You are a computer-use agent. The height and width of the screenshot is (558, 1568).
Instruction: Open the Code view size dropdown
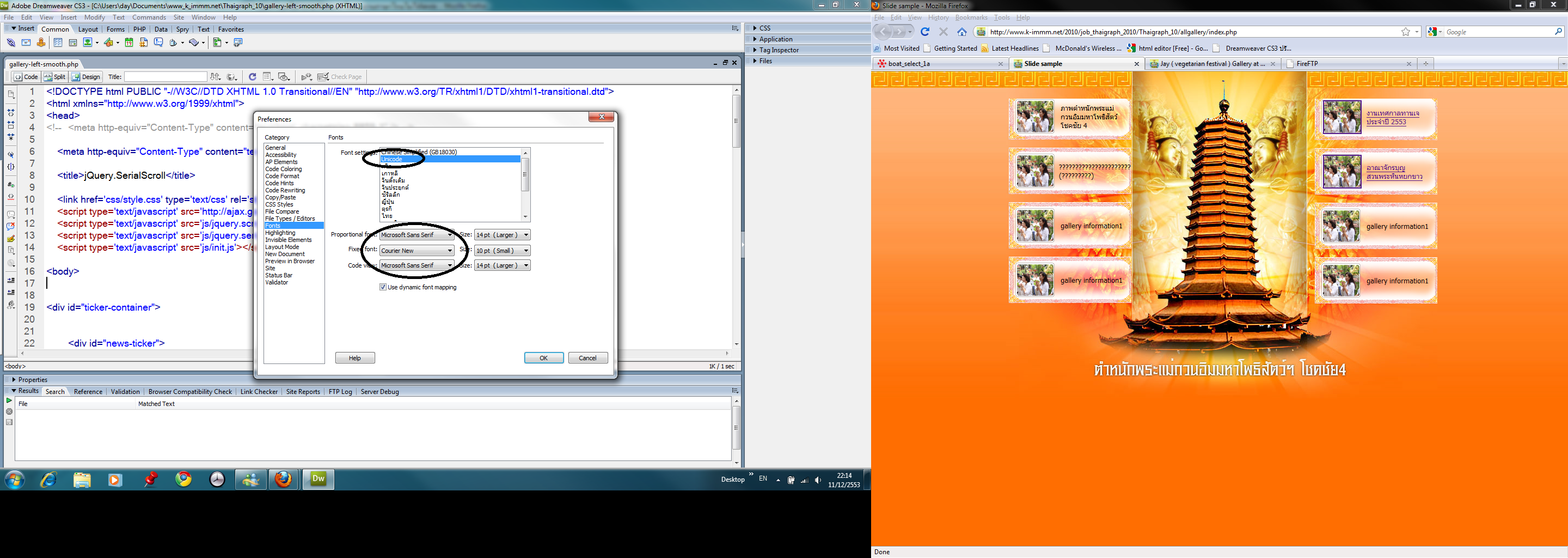(x=502, y=265)
